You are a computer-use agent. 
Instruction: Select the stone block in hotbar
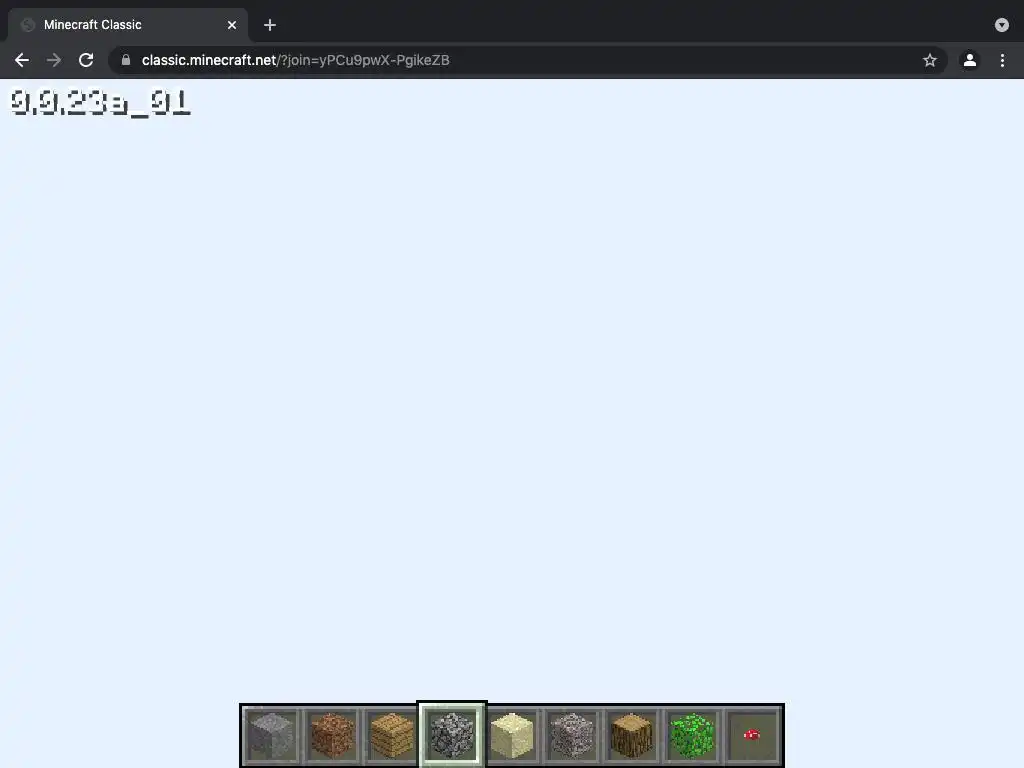coord(272,735)
